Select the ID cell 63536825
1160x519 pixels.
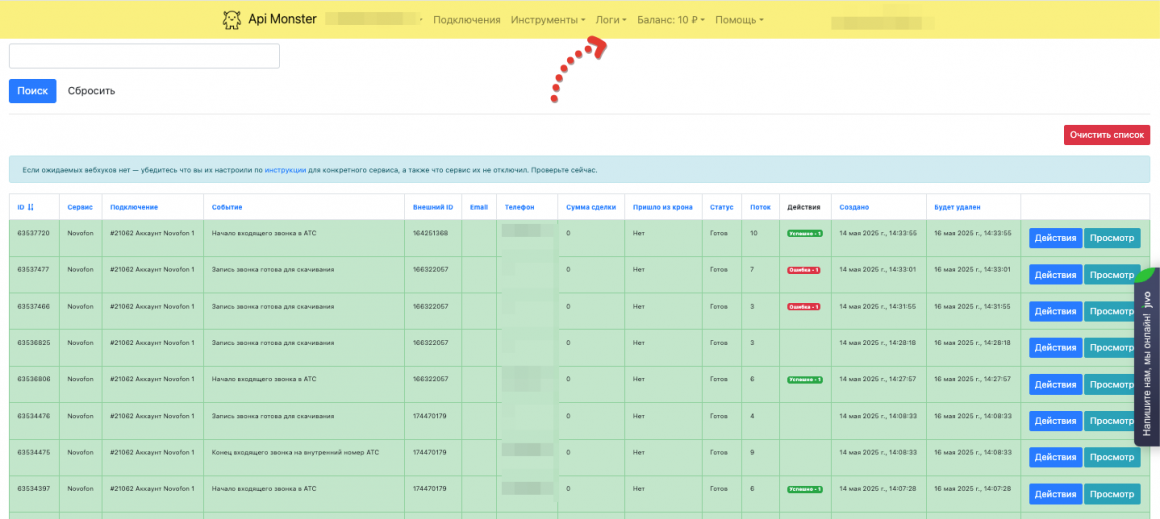[x=33, y=343]
